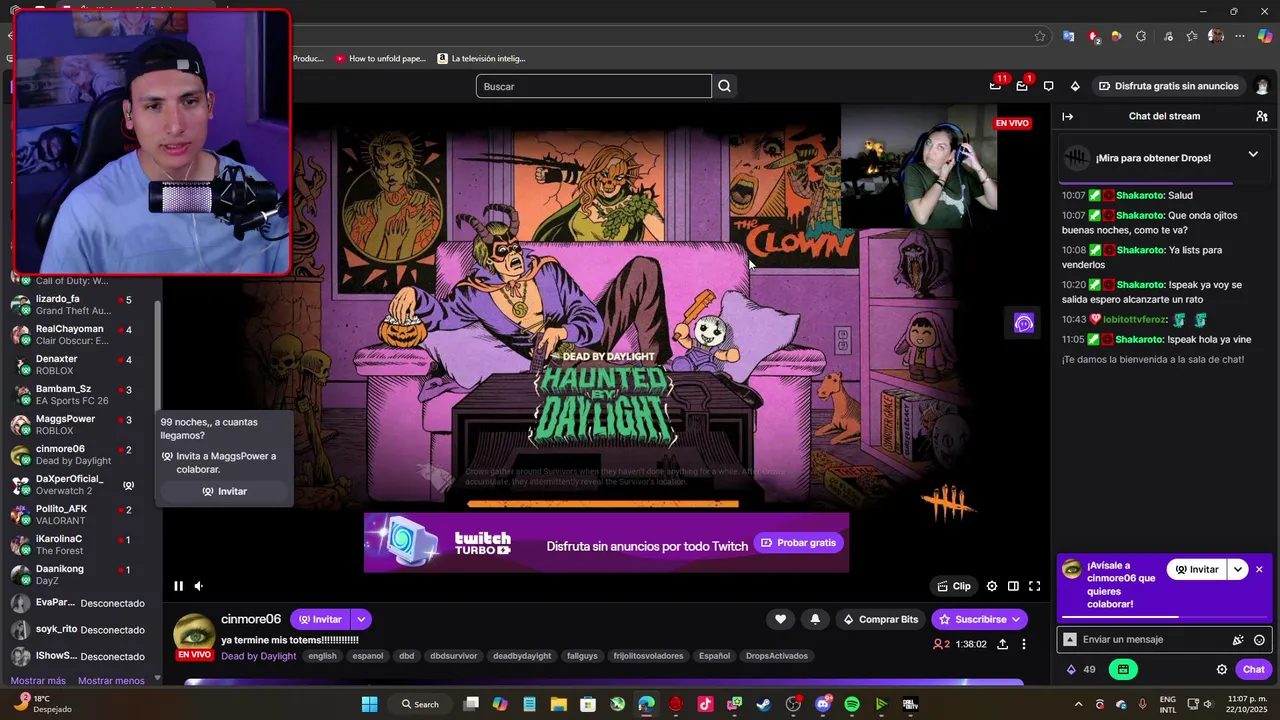Screen dimensions: 1280x720
Task: Click the shakaroto username in the Salud message
Action: pos(1140,196)
